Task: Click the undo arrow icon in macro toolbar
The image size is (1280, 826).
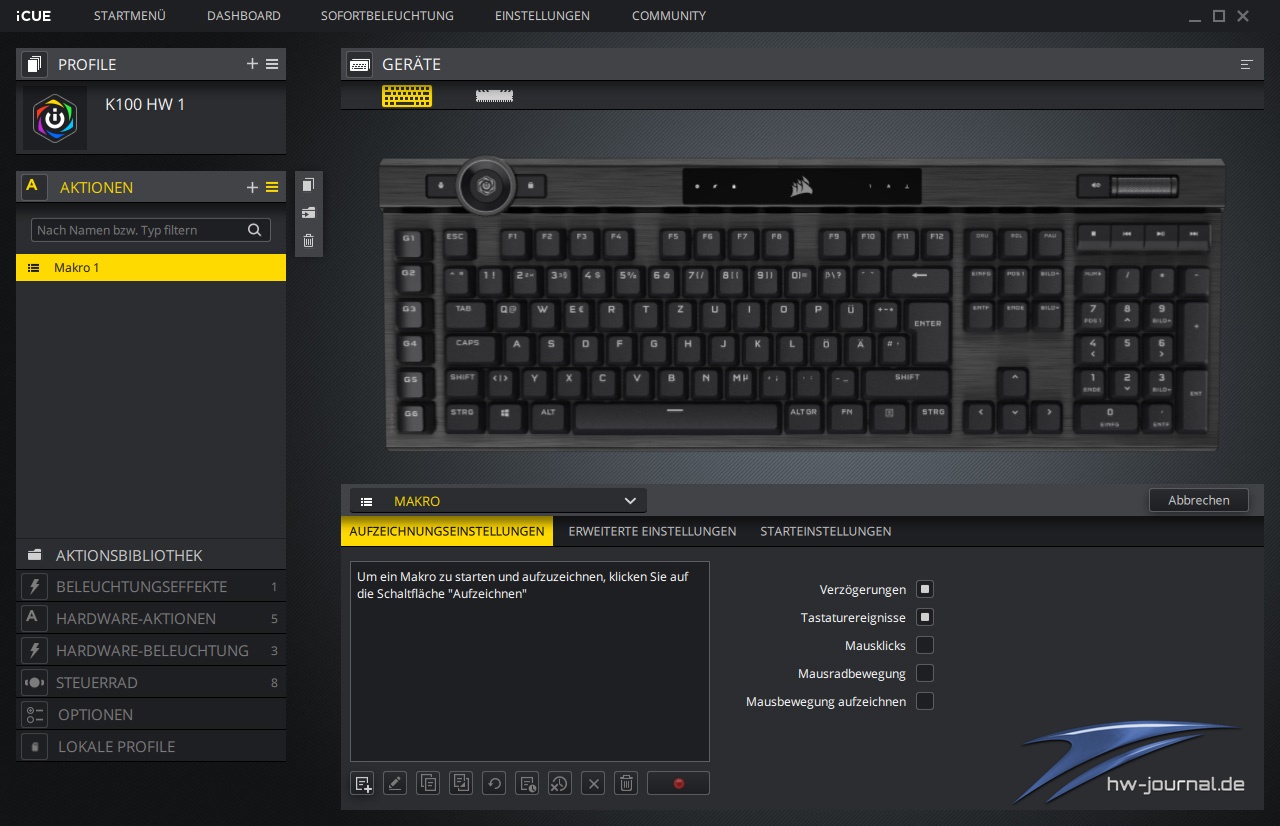Action: coord(494,783)
